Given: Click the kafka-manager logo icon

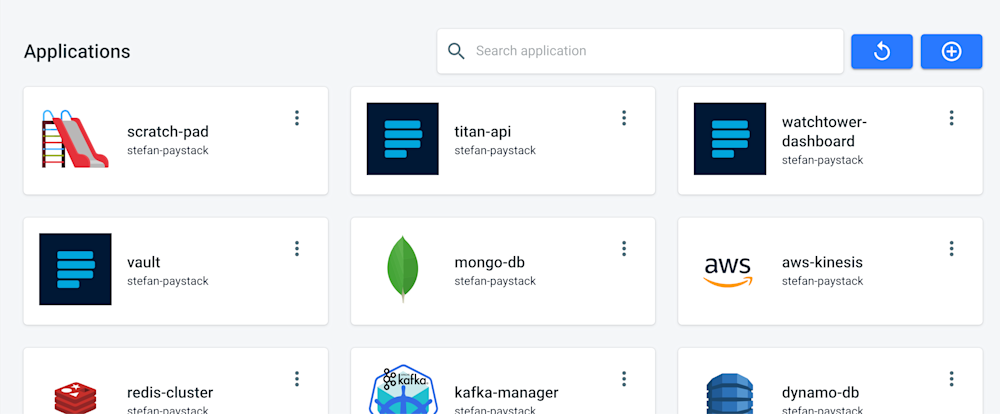Looking at the screenshot, I should (402, 390).
